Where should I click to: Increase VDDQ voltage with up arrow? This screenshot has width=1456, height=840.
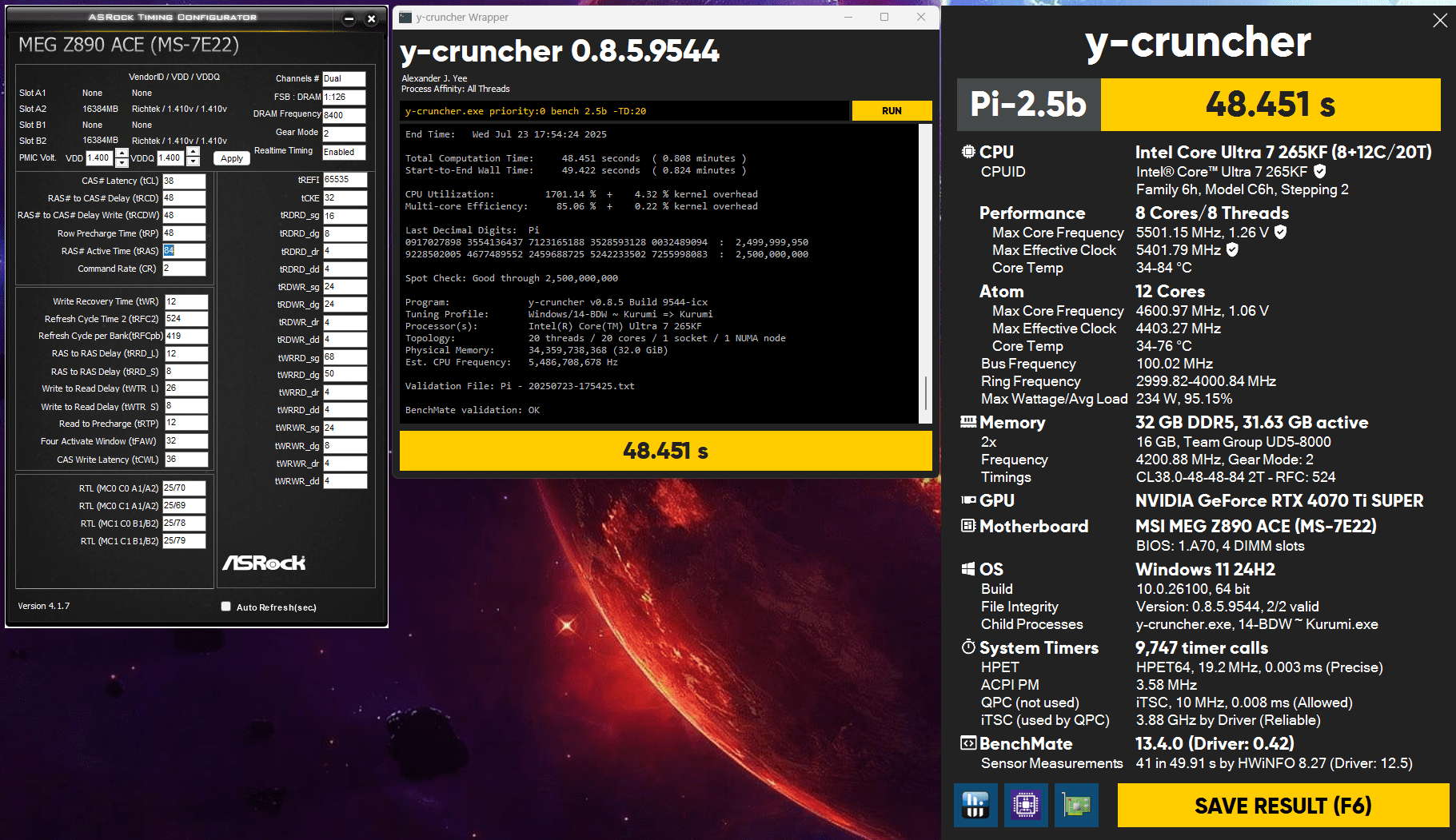(193, 153)
